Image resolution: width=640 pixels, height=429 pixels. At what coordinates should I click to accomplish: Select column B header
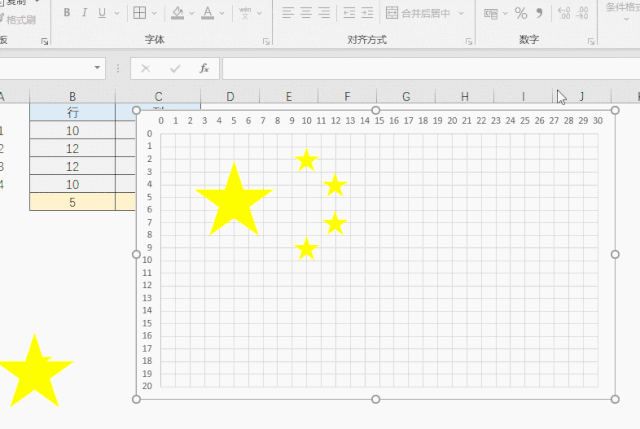(x=72, y=96)
